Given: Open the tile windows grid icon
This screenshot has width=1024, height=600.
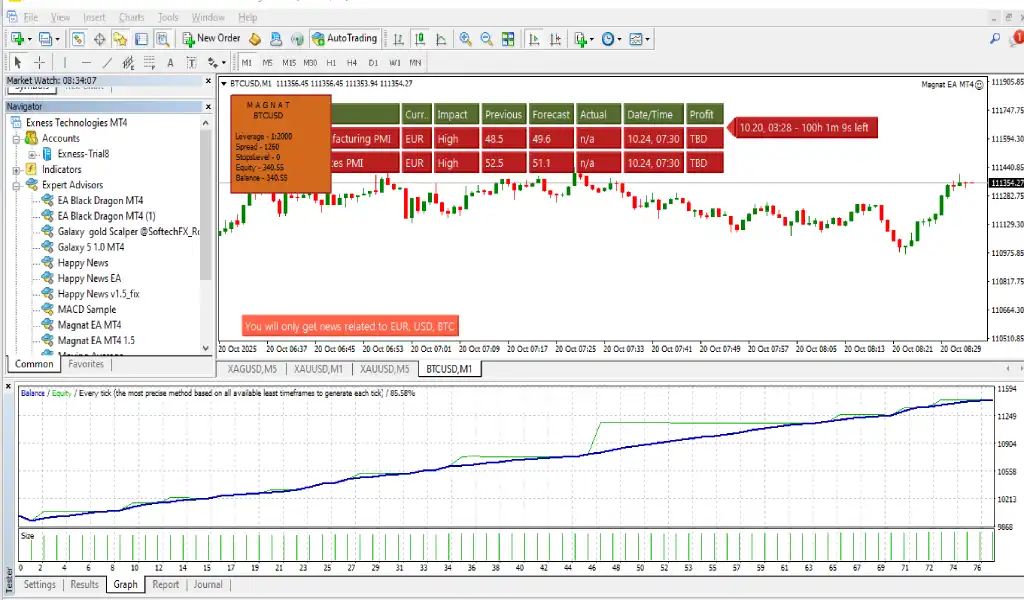Looking at the screenshot, I should 510,39.
